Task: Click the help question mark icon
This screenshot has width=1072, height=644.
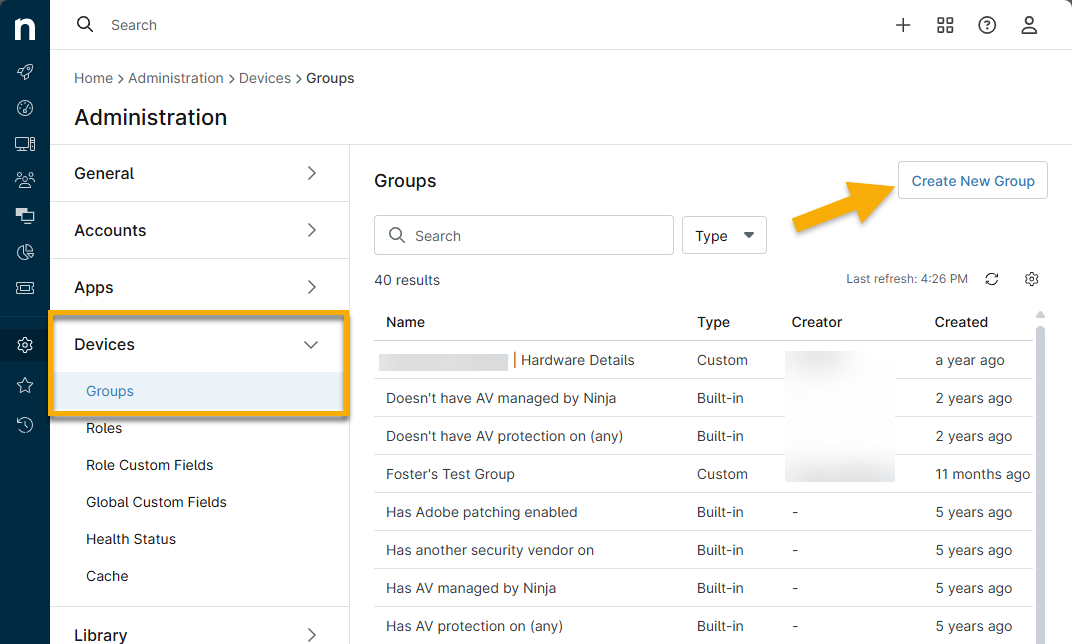Action: (987, 26)
